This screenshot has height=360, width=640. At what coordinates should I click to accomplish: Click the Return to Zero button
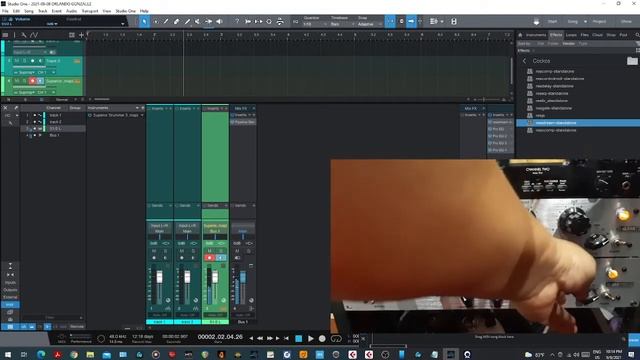tap(287, 338)
